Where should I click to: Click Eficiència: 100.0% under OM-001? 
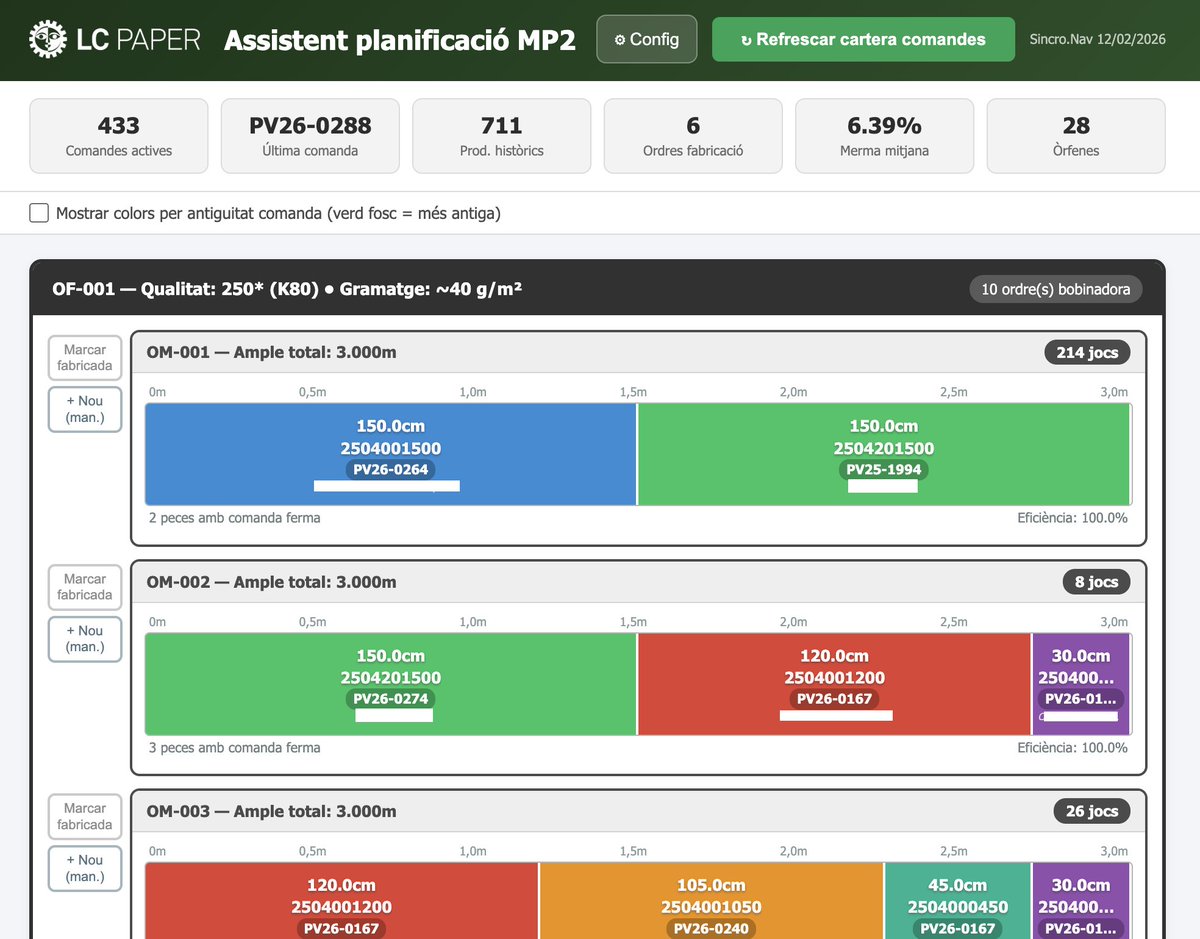pos(1072,518)
